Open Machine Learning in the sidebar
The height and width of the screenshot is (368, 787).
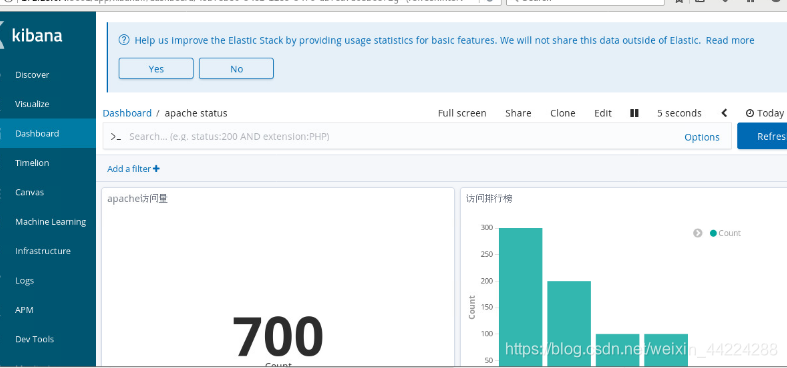(50, 221)
